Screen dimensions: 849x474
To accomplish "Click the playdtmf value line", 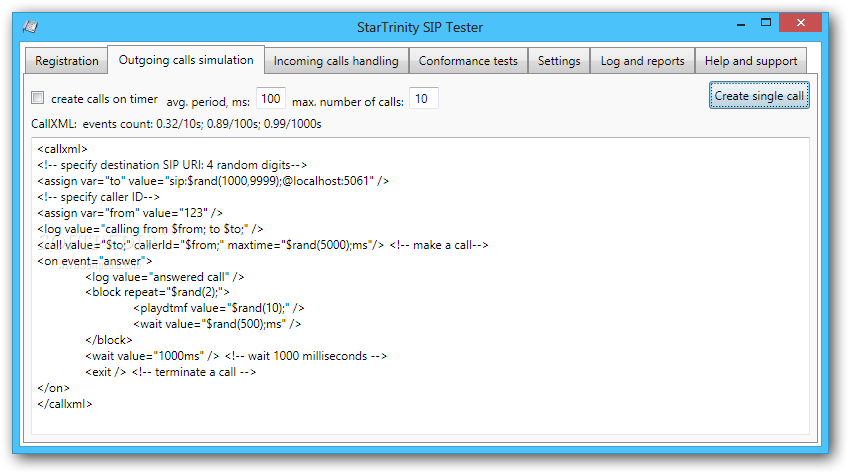I will tap(219, 308).
